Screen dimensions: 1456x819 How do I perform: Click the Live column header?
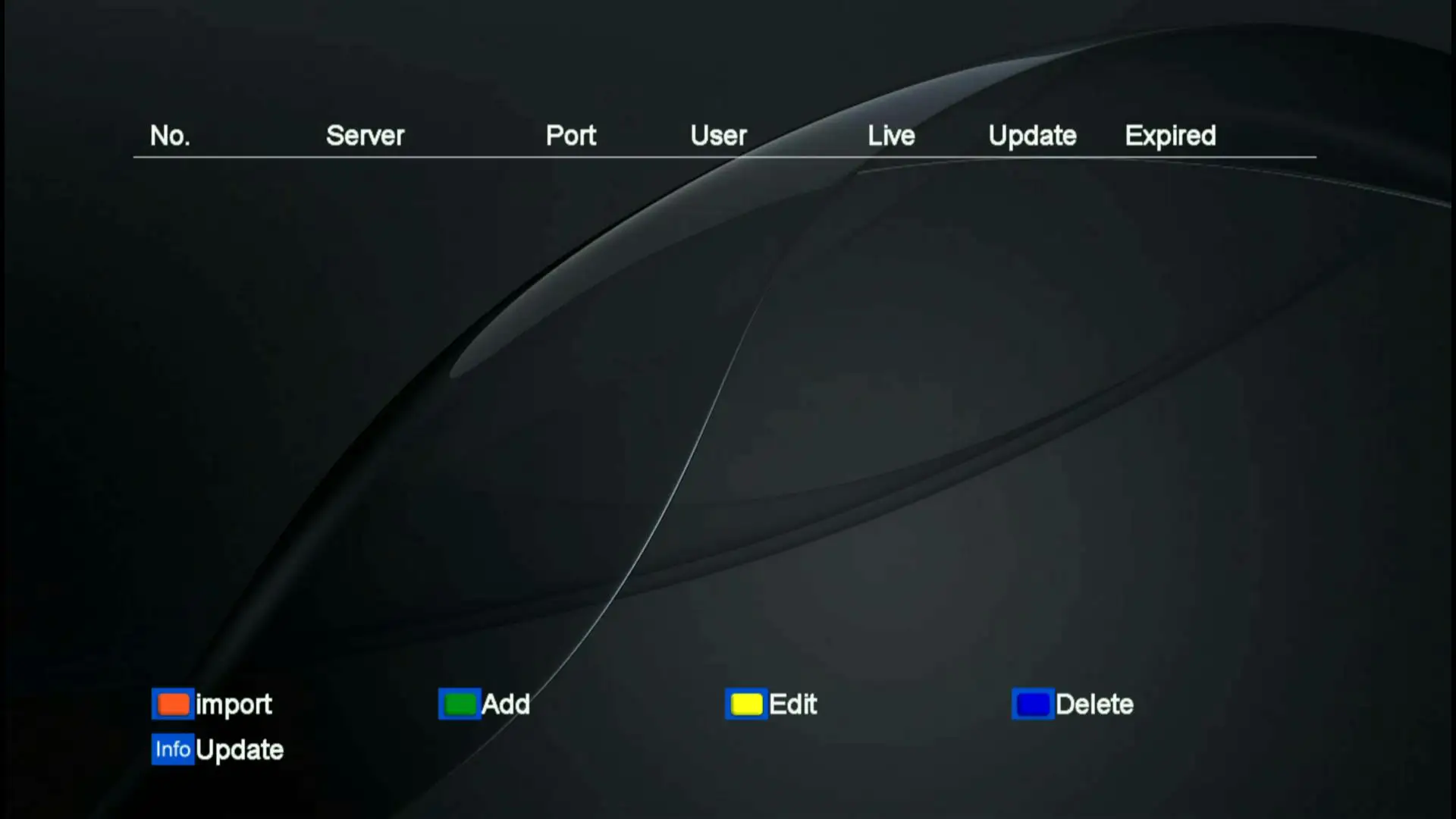[x=892, y=136]
